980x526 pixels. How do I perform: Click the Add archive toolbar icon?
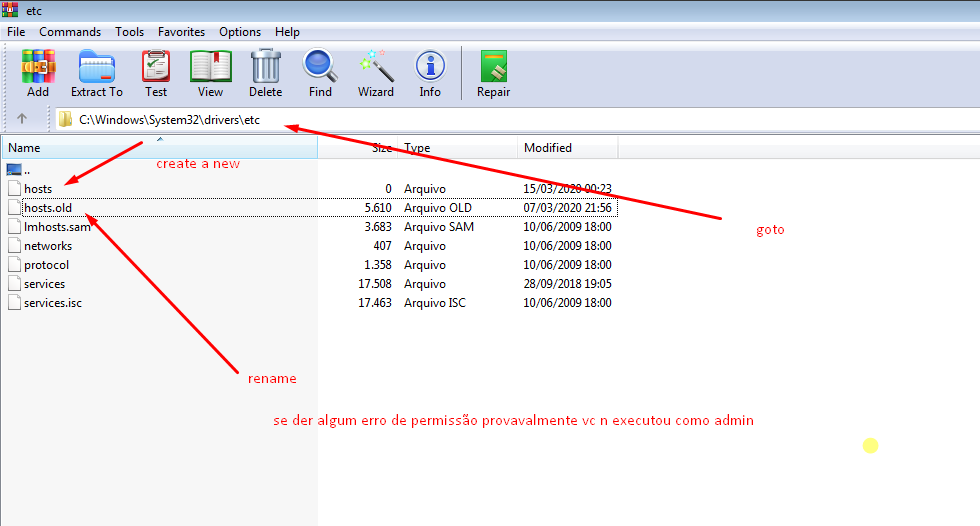click(x=38, y=67)
